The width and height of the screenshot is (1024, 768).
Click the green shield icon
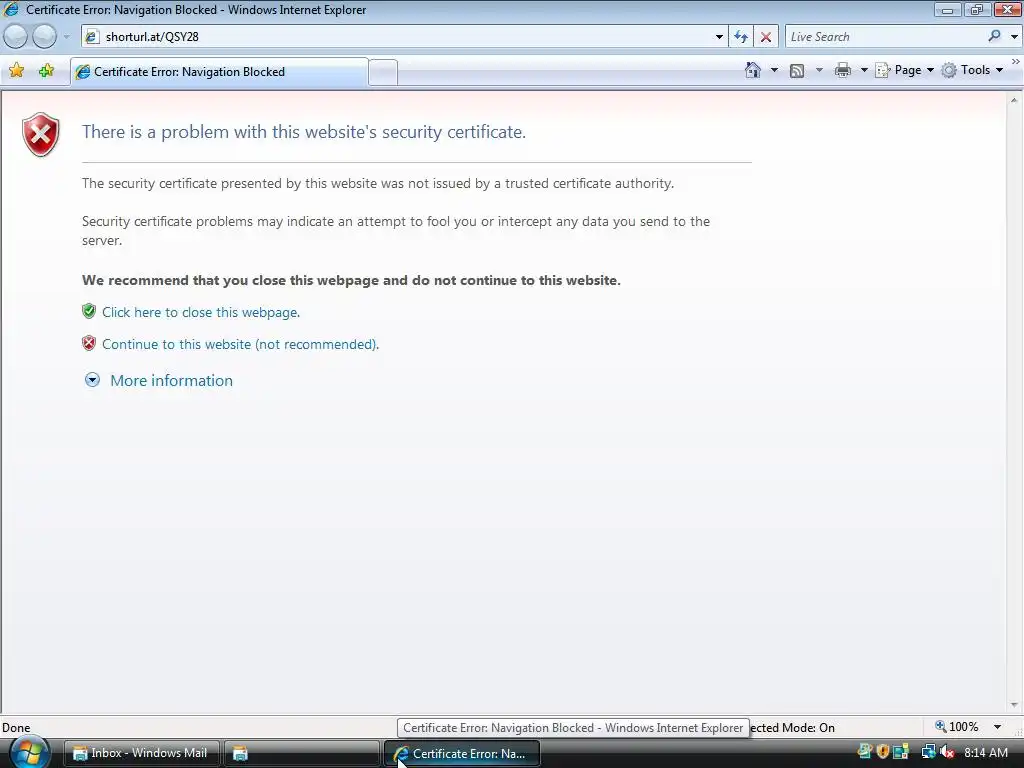pos(89,311)
